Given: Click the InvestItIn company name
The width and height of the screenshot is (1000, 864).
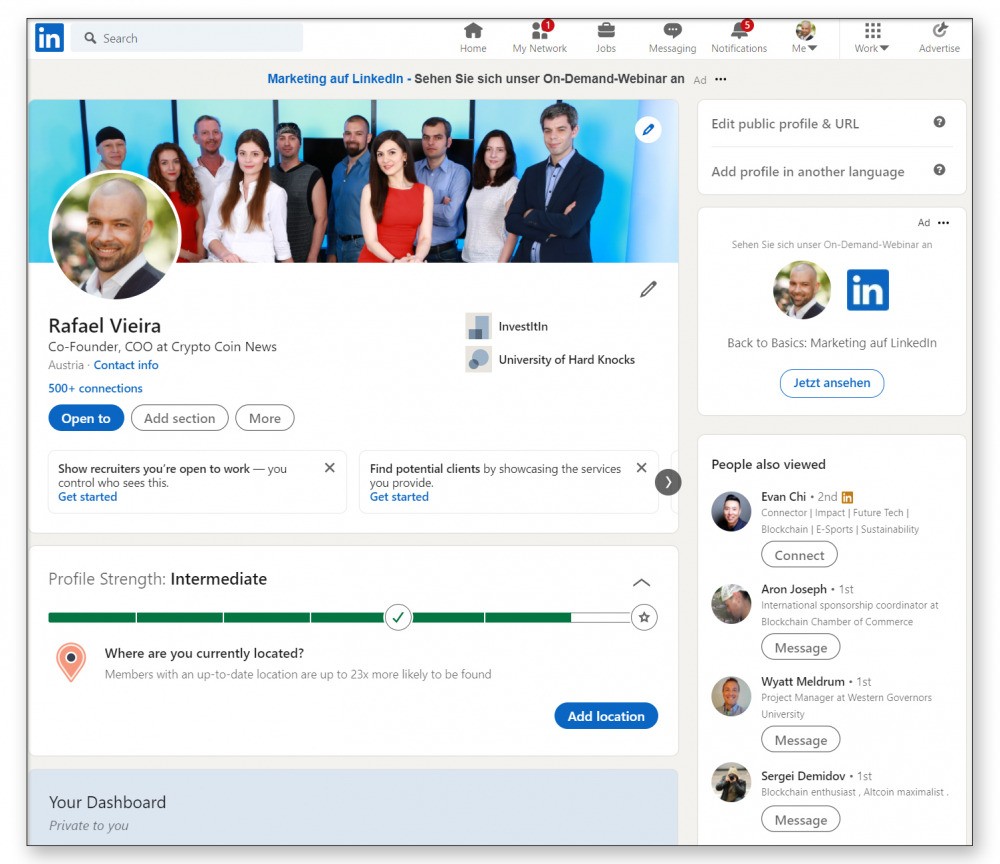Looking at the screenshot, I should (523, 326).
